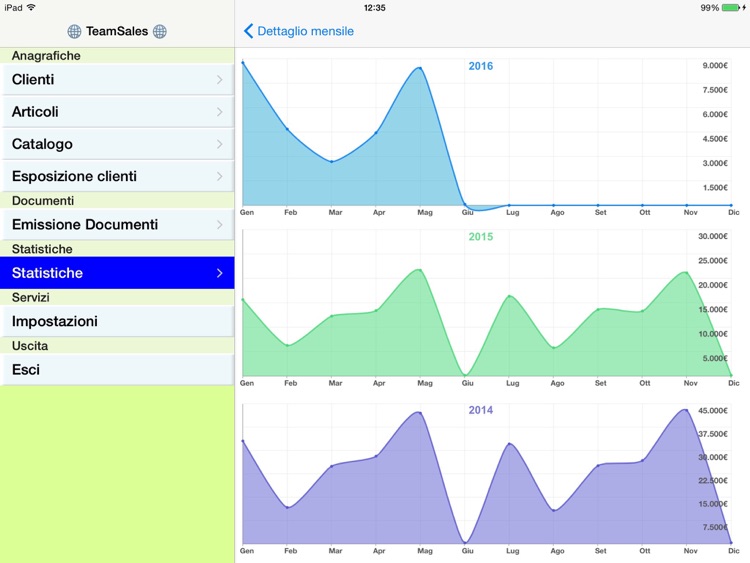Click the Ago label under 2015 chart

click(557, 383)
